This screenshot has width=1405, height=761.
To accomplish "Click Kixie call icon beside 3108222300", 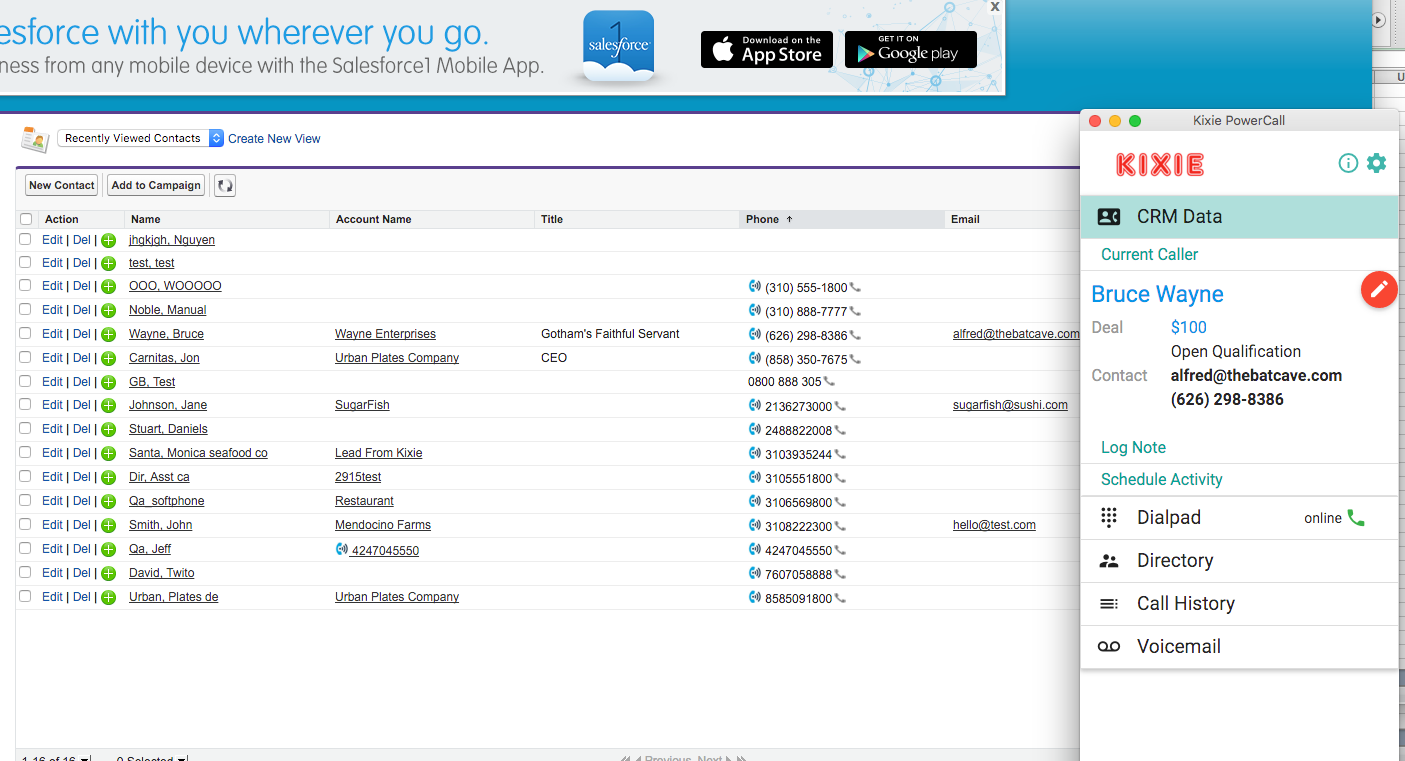I will tap(755, 525).
